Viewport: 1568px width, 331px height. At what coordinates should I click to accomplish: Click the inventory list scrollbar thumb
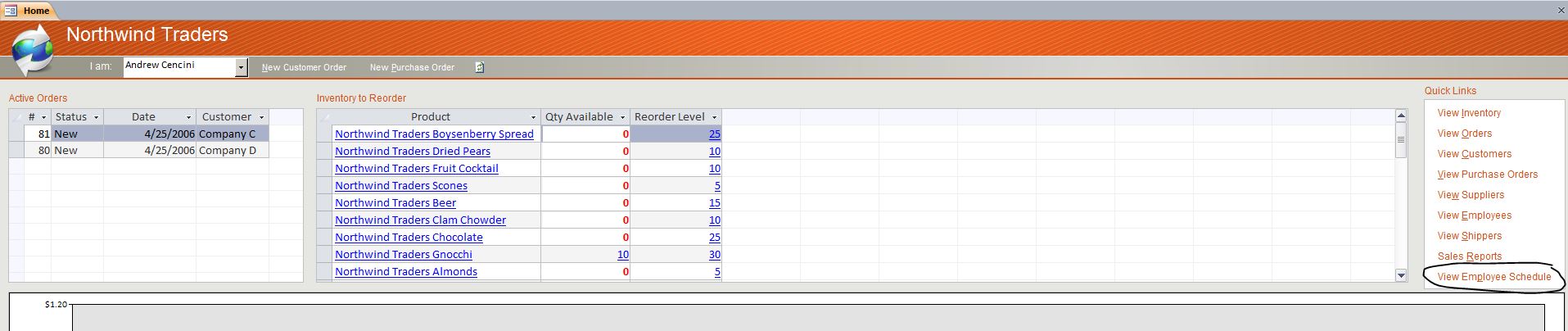1401,140
